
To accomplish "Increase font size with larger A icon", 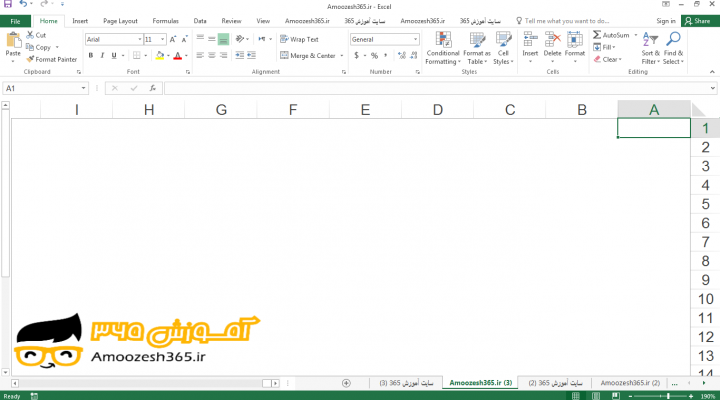I will tap(173, 39).
